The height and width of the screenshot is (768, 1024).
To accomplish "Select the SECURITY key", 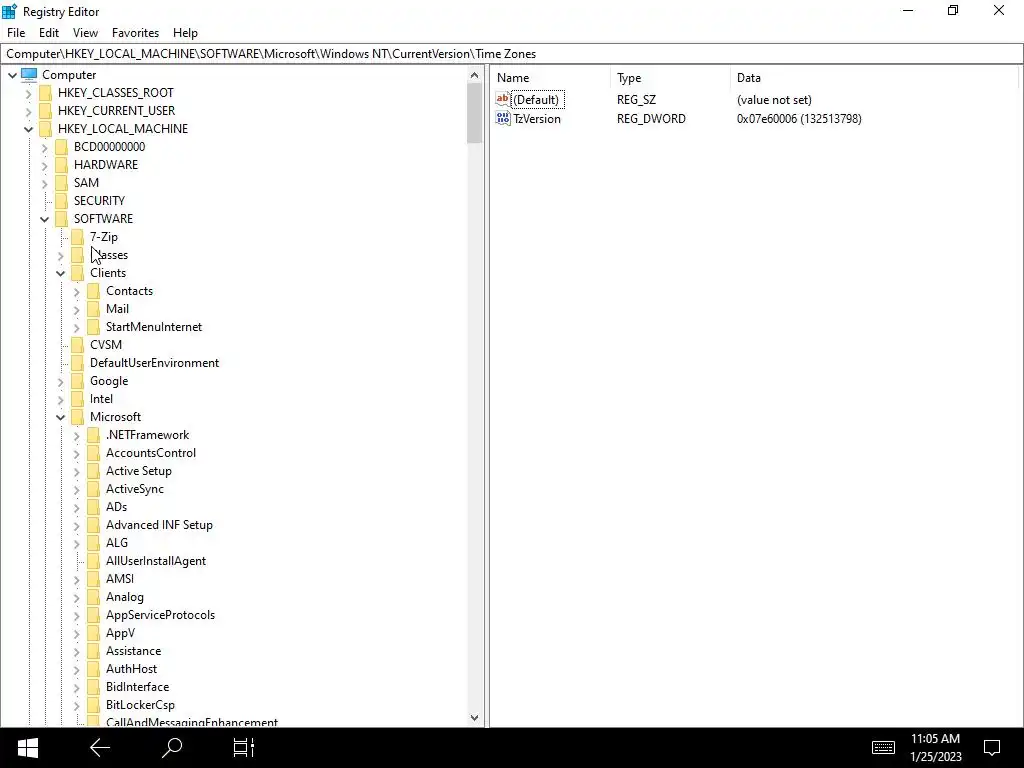I will click(x=99, y=200).
